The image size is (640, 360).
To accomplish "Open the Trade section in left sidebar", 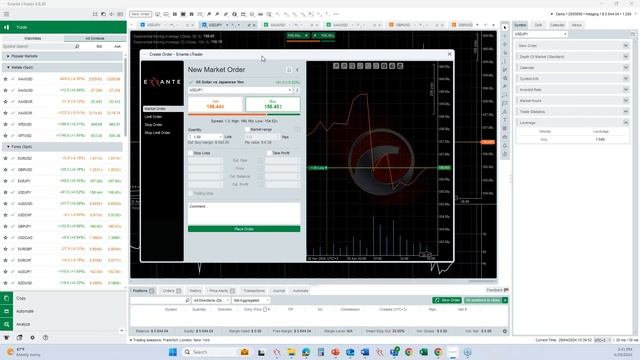I will point(63,27).
